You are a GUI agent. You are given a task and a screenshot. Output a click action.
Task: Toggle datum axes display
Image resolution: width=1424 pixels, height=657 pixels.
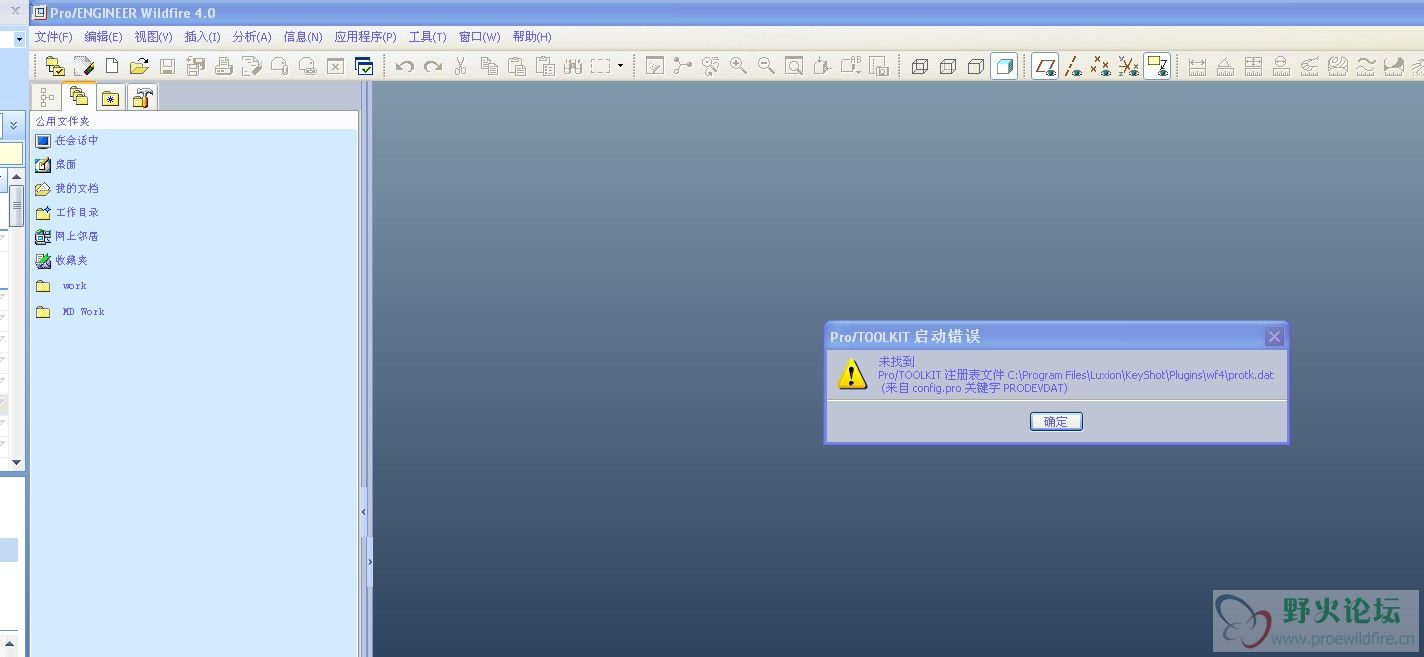(1073, 67)
